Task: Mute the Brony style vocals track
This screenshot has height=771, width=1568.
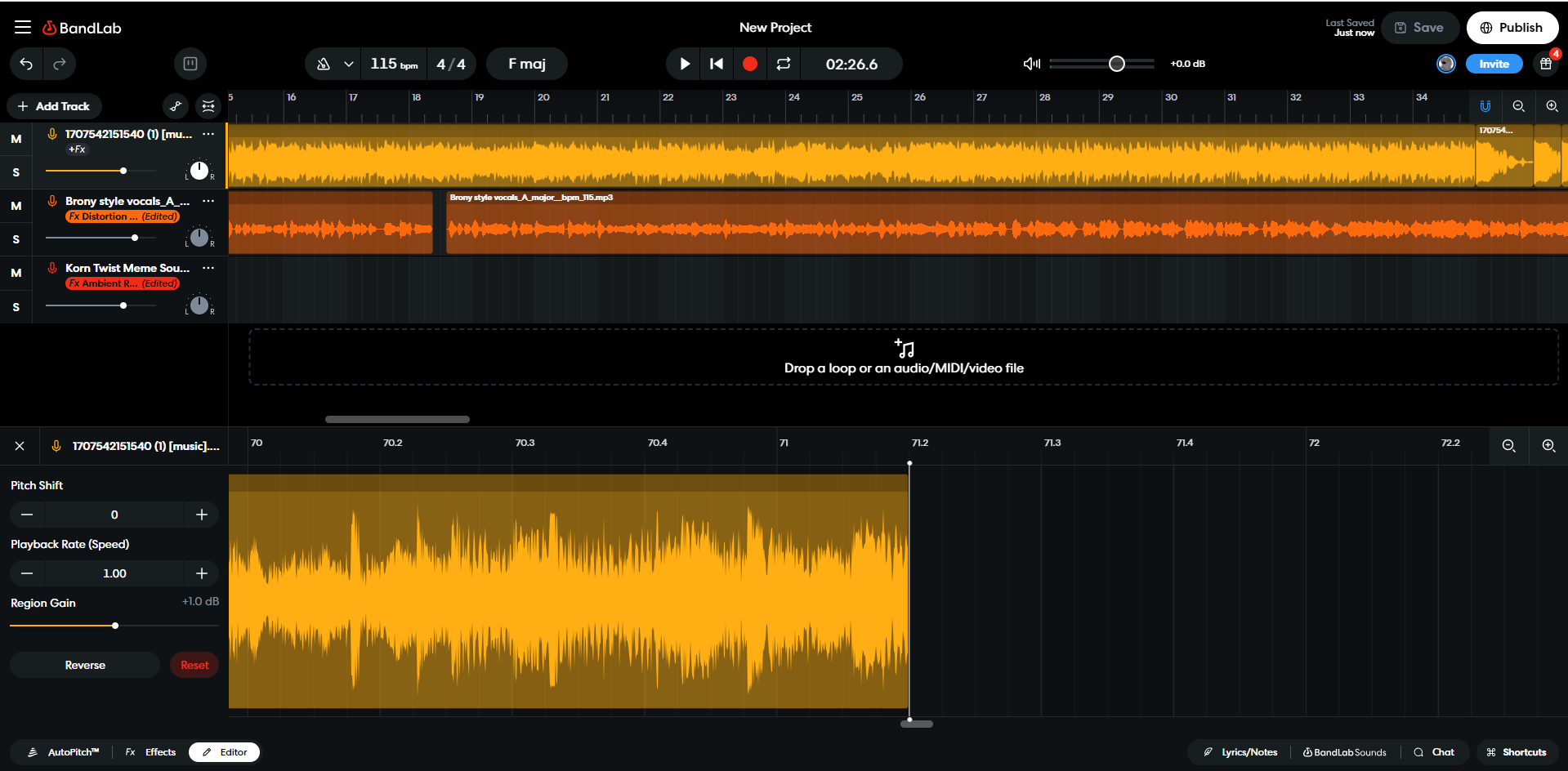Action: pyautogui.click(x=16, y=206)
